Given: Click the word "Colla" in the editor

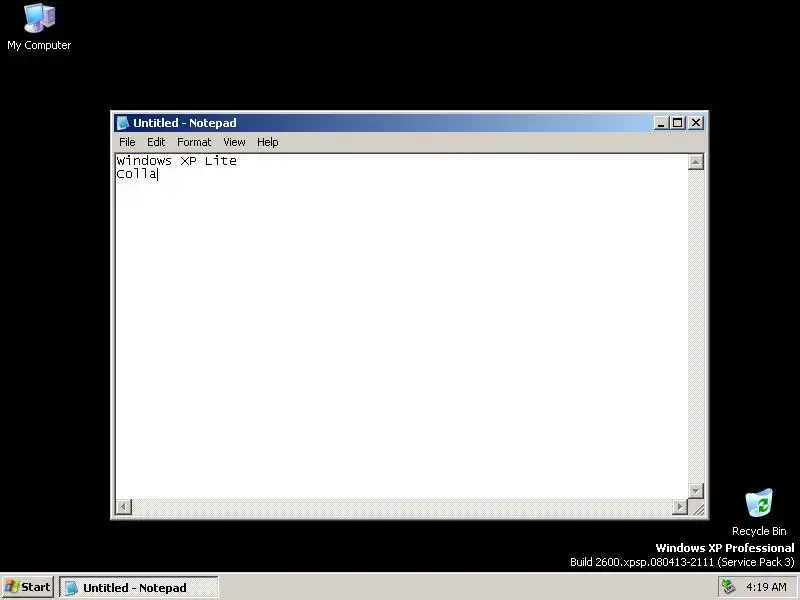Looking at the screenshot, I should pos(137,174).
